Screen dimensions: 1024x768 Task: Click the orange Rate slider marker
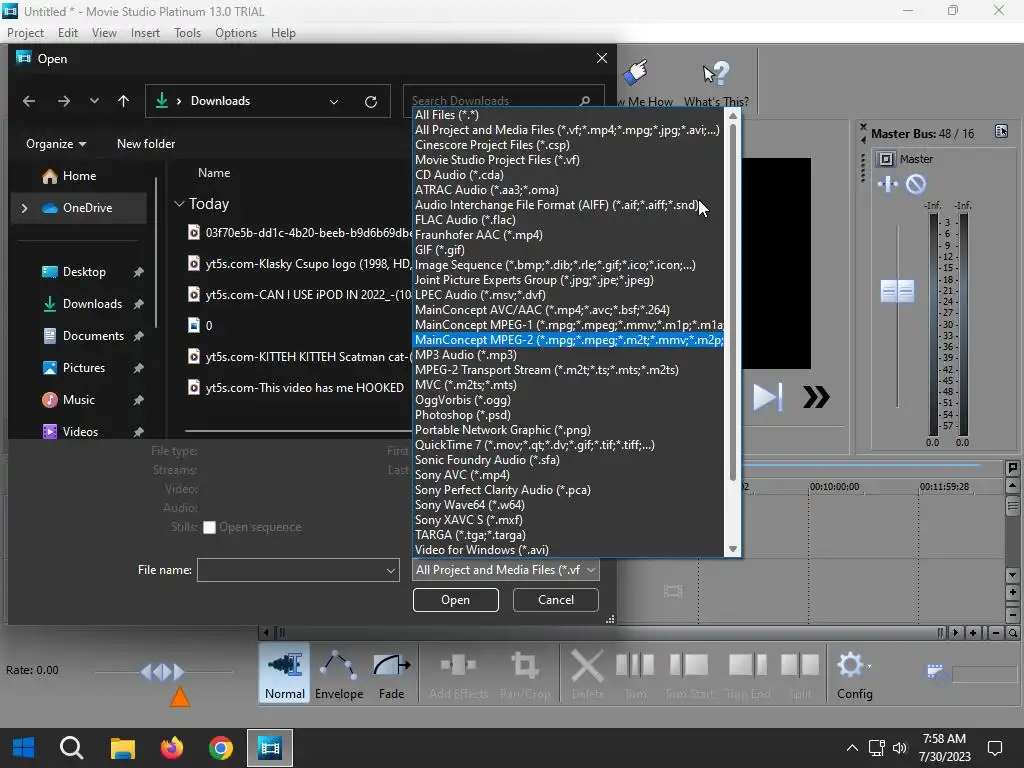(x=180, y=697)
